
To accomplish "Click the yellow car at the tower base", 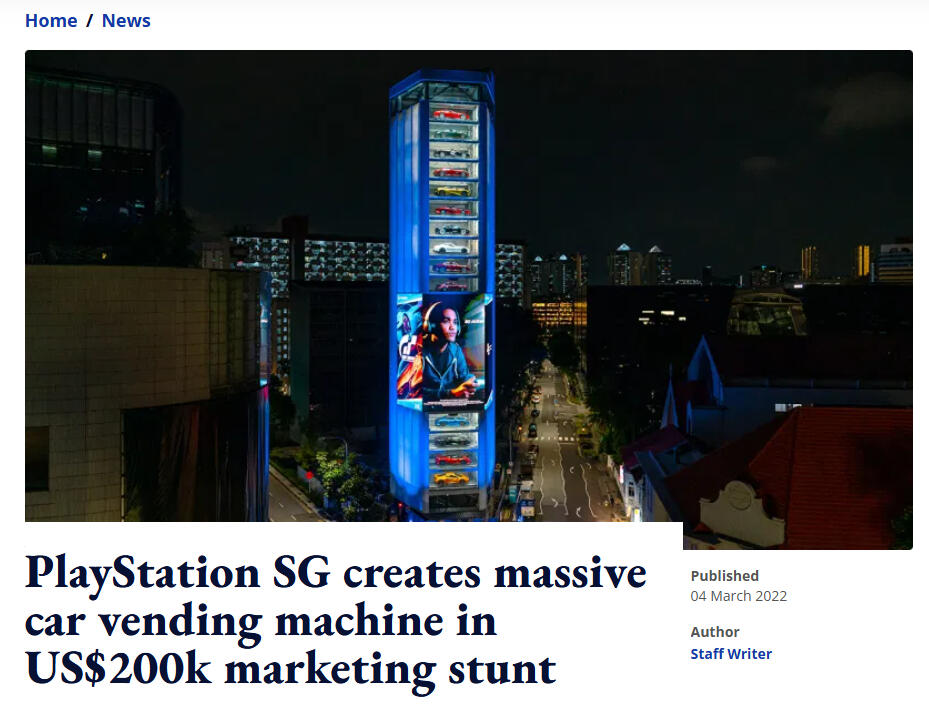I will click(451, 478).
